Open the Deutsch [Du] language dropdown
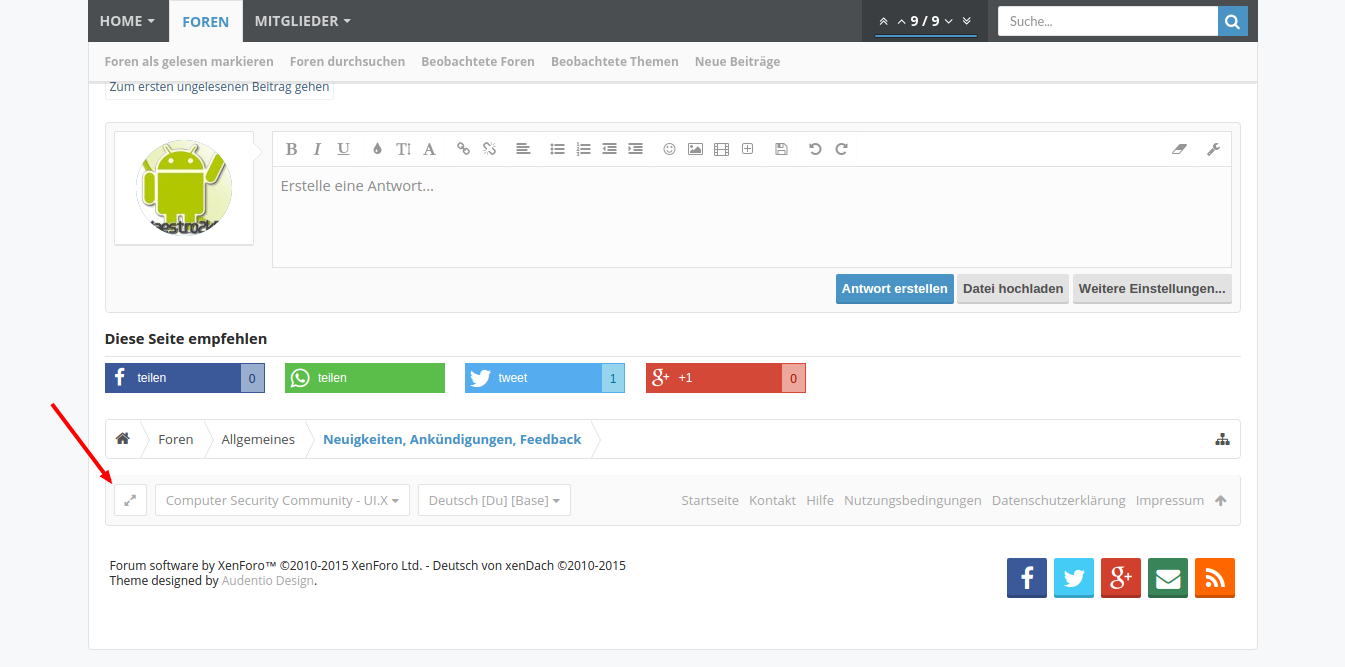This screenshot has height=667, width=1345. (494, 500)
